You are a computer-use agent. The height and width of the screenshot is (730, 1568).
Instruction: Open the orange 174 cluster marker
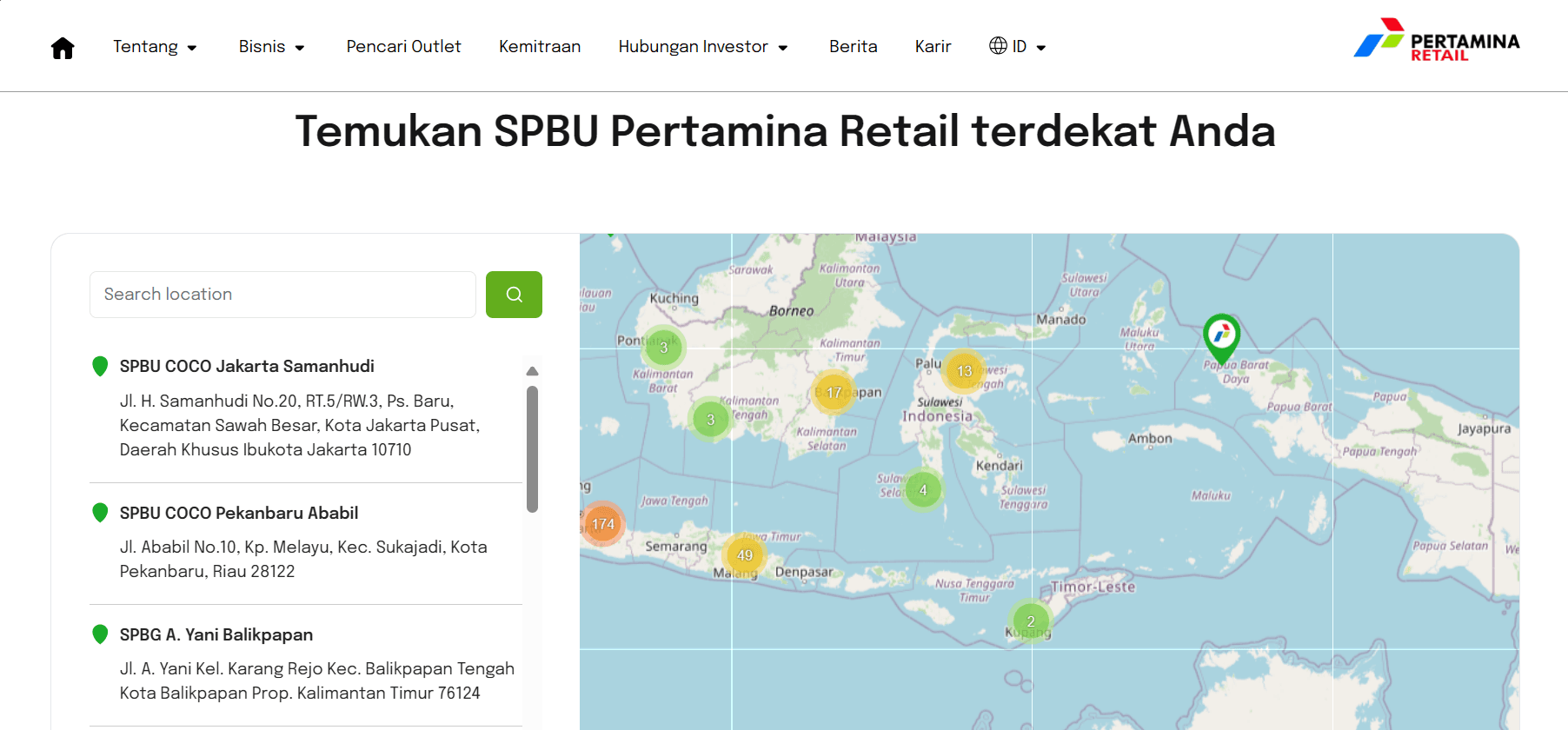tap(602, 524)
